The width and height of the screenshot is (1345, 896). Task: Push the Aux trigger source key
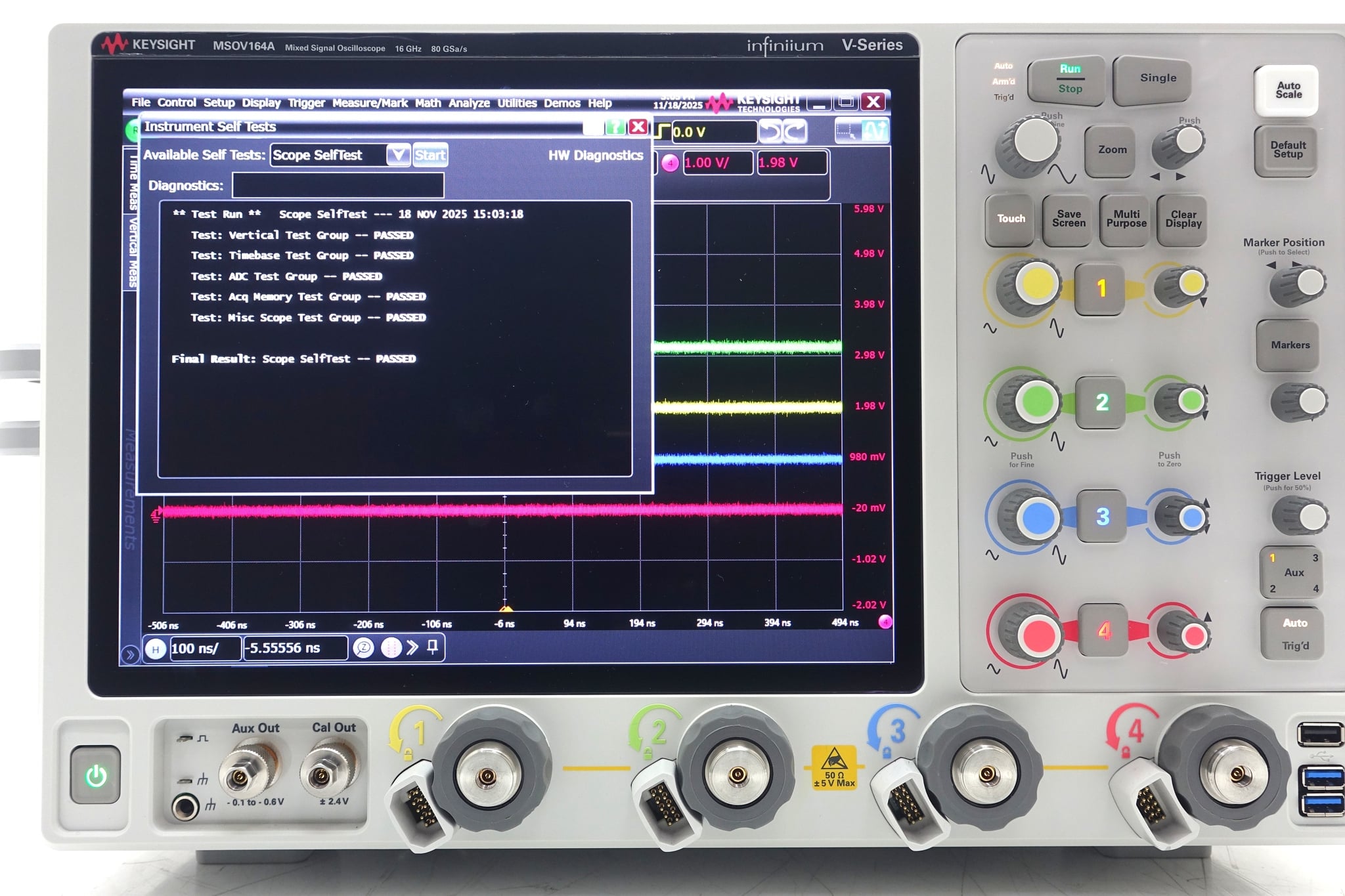click(1291, 572)
